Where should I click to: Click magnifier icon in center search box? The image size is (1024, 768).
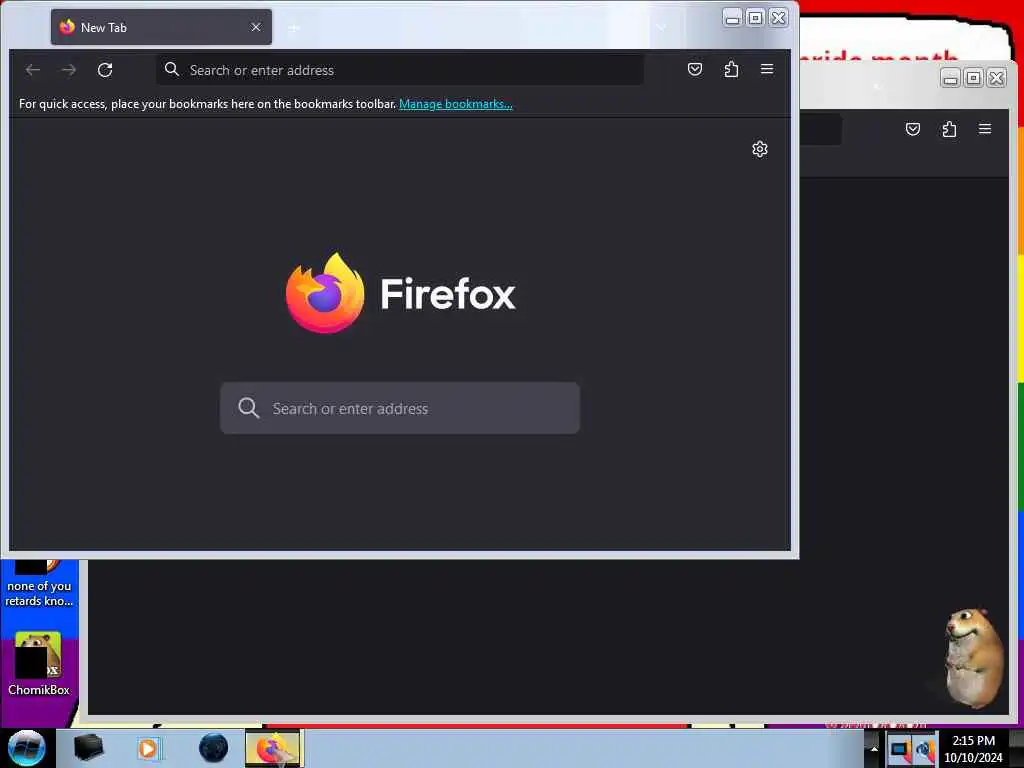click(249, 408)
